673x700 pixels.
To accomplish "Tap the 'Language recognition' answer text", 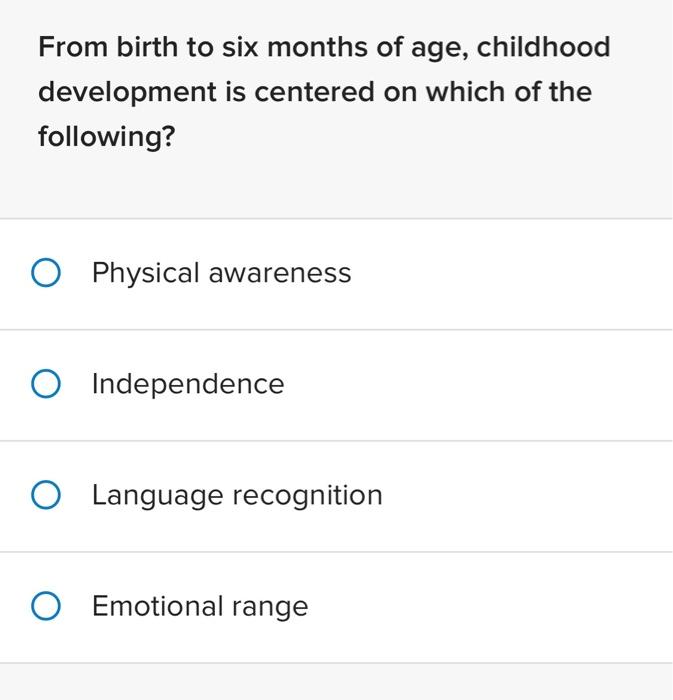I will pyautogui.click(x=237, y=495).
